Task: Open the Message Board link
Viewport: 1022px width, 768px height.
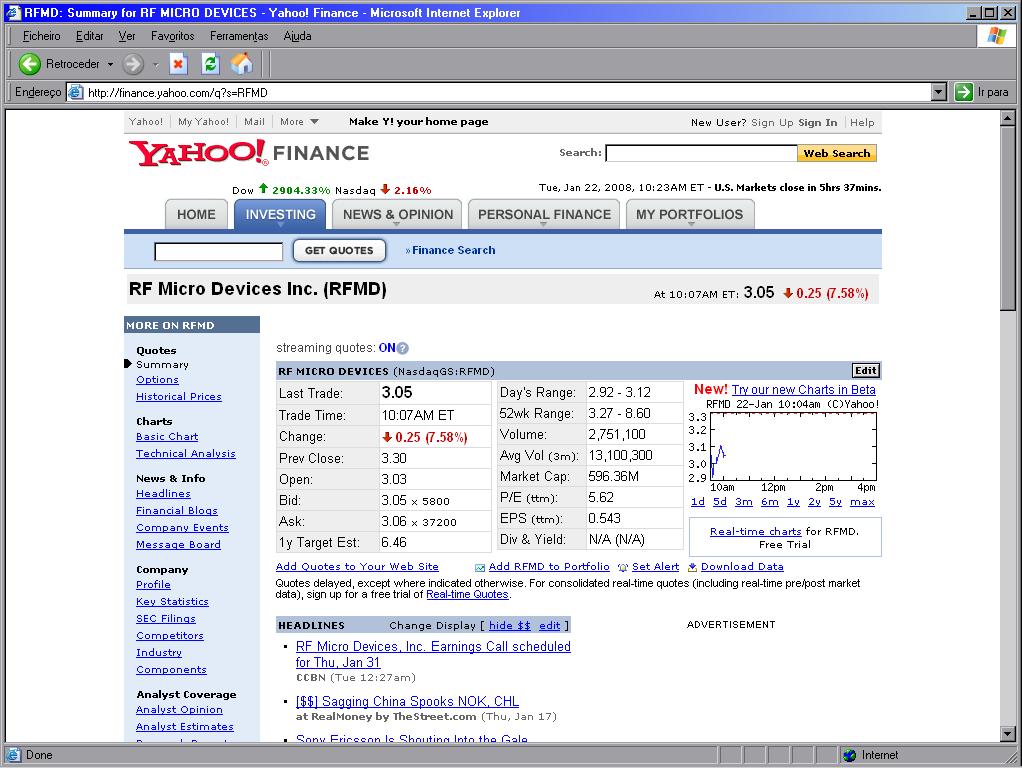Action: 178,544
